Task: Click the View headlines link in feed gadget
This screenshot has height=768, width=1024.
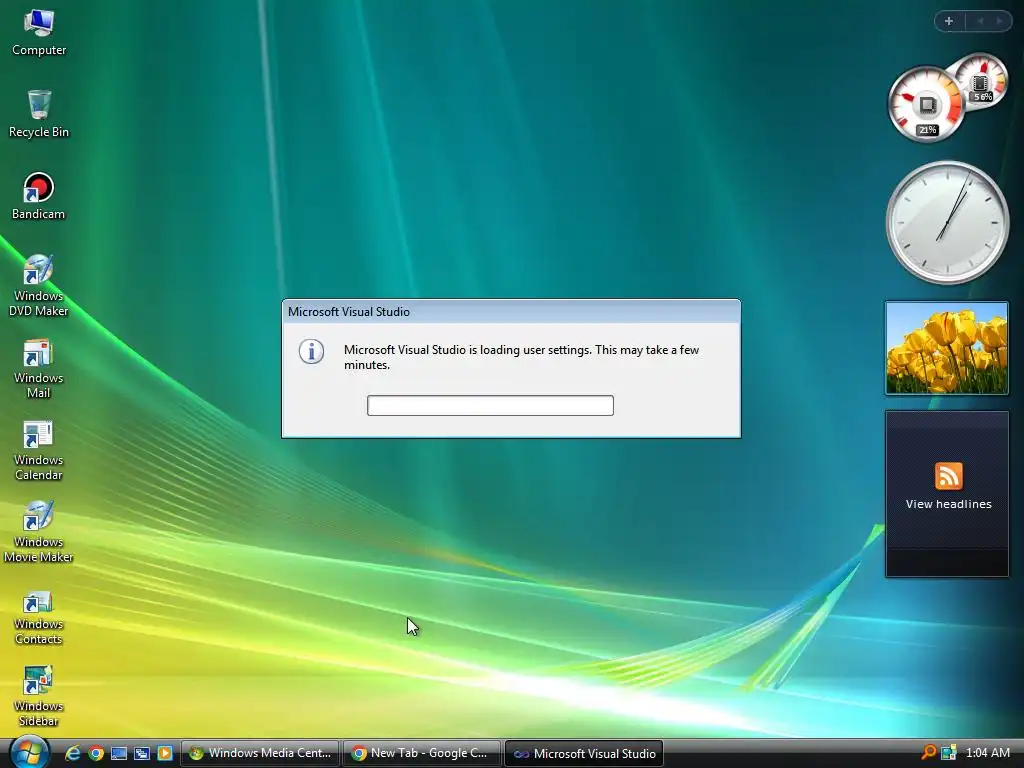Action: pos(948,504)
